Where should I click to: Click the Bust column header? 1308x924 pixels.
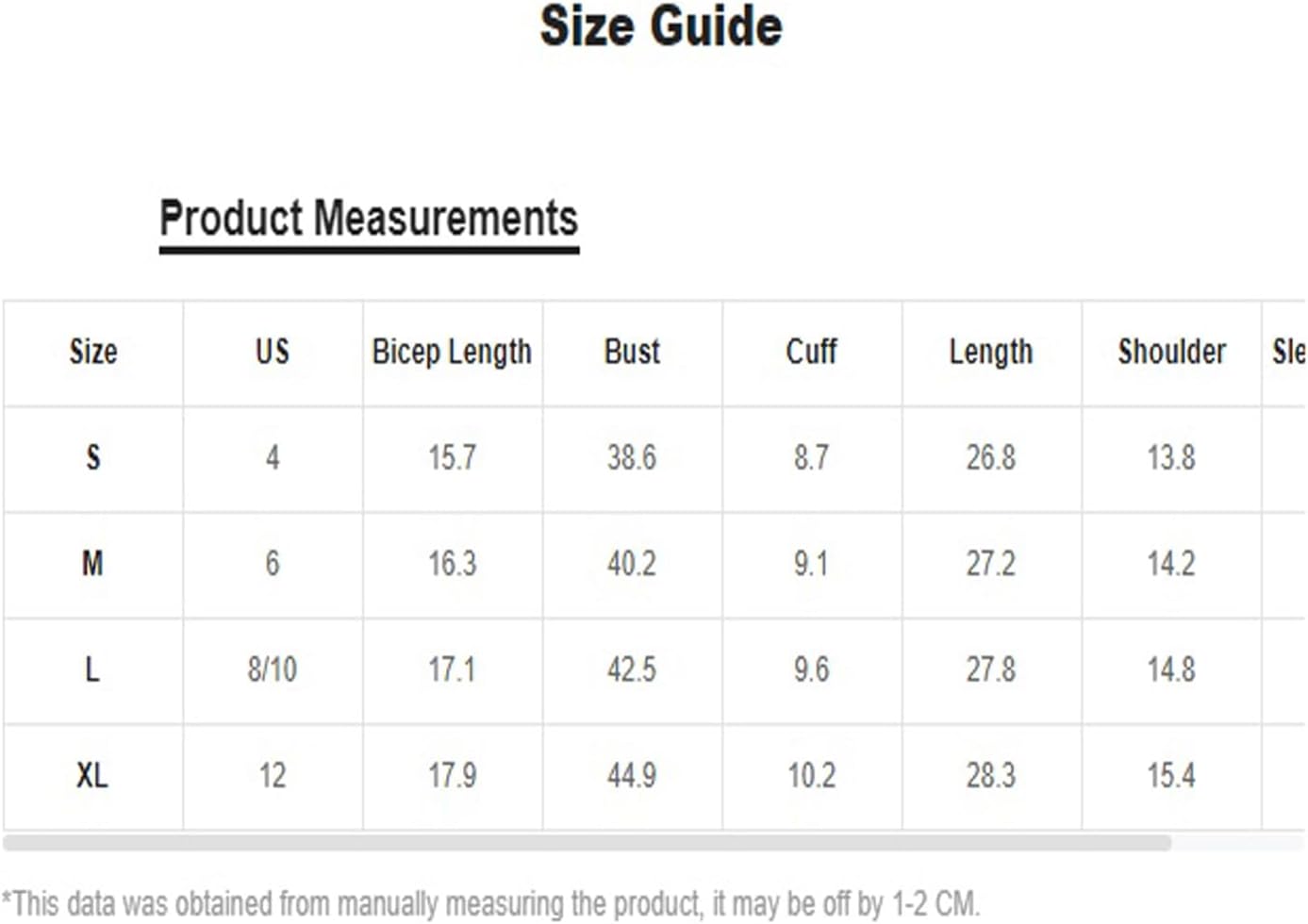click(632, 353)
